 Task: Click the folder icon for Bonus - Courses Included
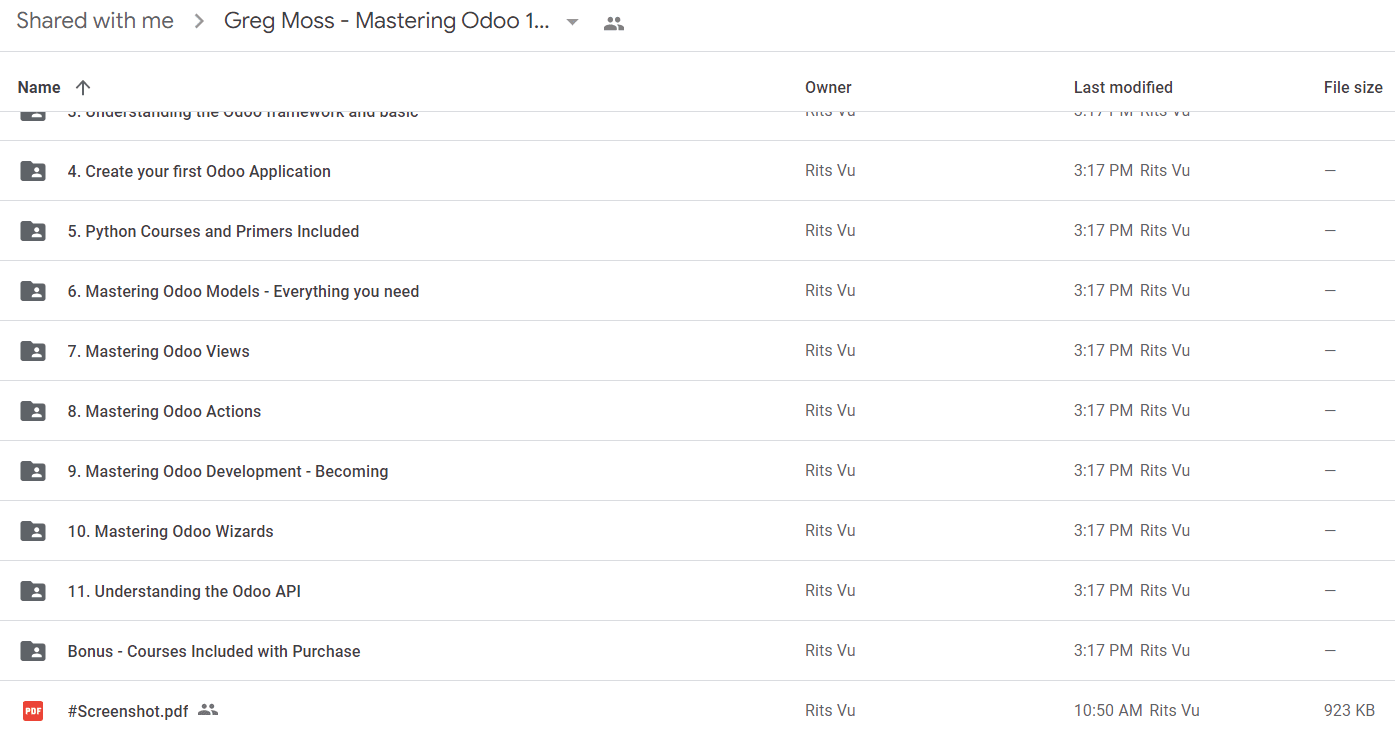click(x=33, y=651)
